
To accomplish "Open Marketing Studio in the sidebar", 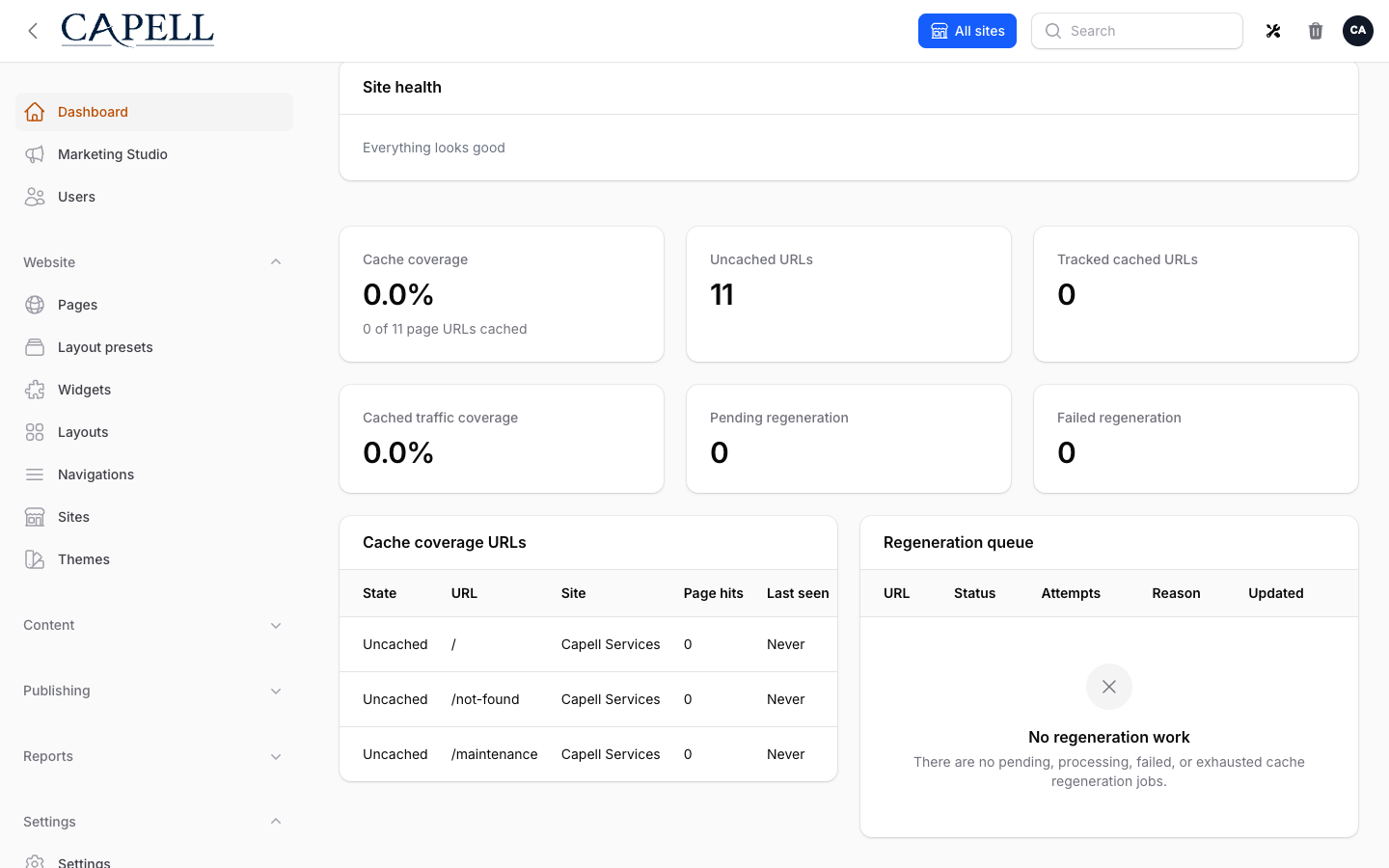I will click(154, 154).
